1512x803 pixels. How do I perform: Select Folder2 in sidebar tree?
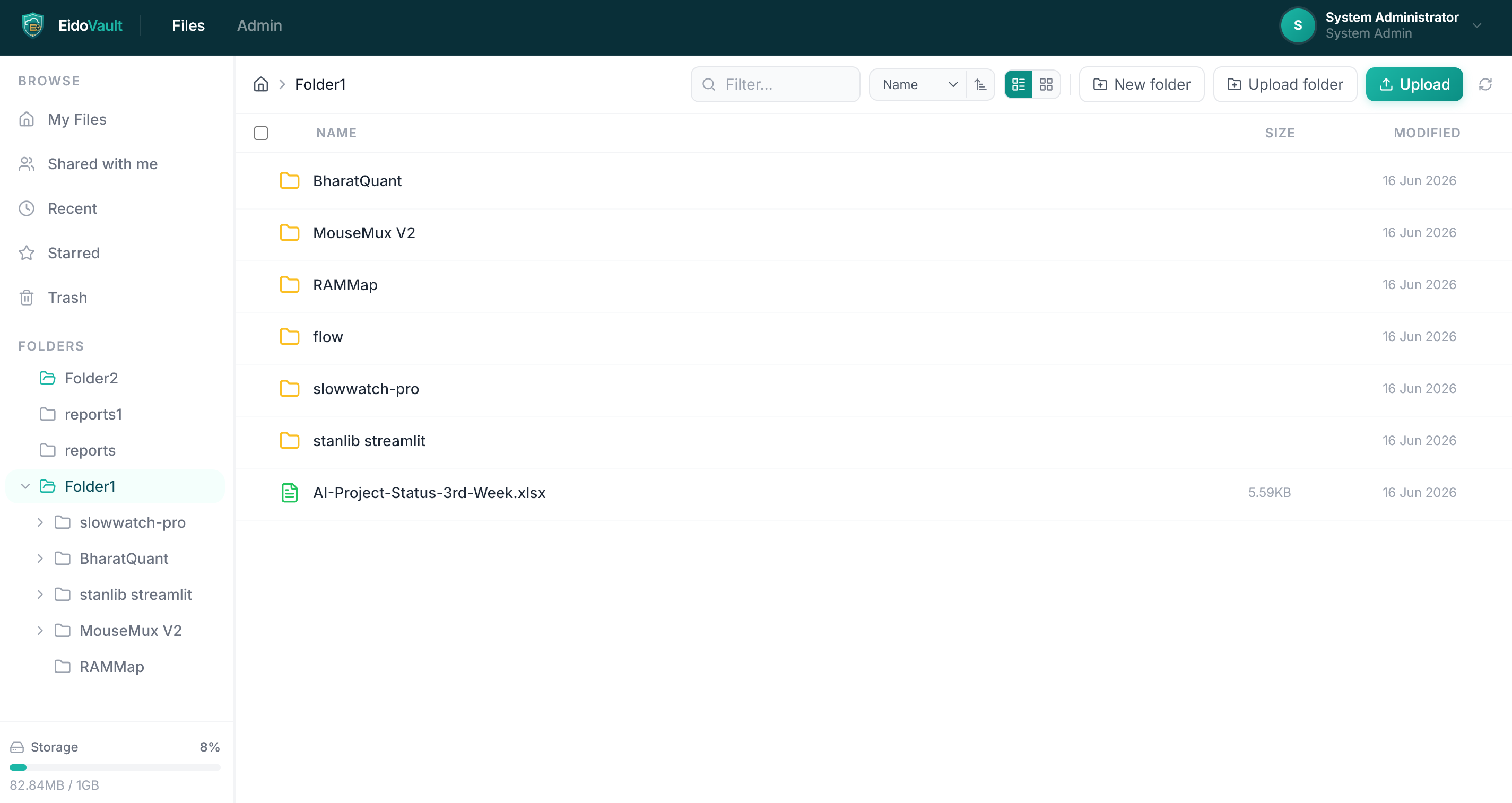pyautogui.click(x=91, y=378)
